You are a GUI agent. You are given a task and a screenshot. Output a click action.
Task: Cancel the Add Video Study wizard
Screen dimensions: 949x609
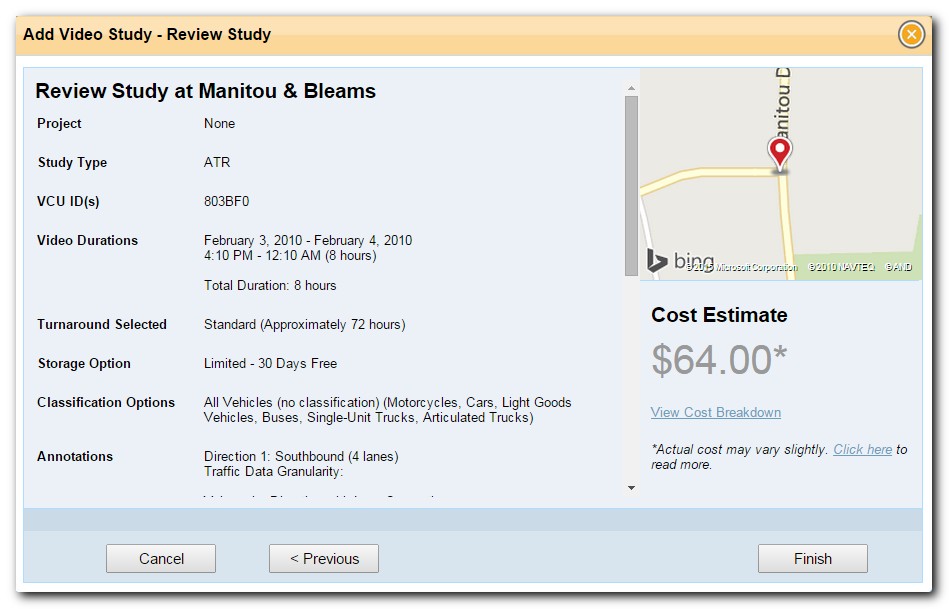(160, 558)
